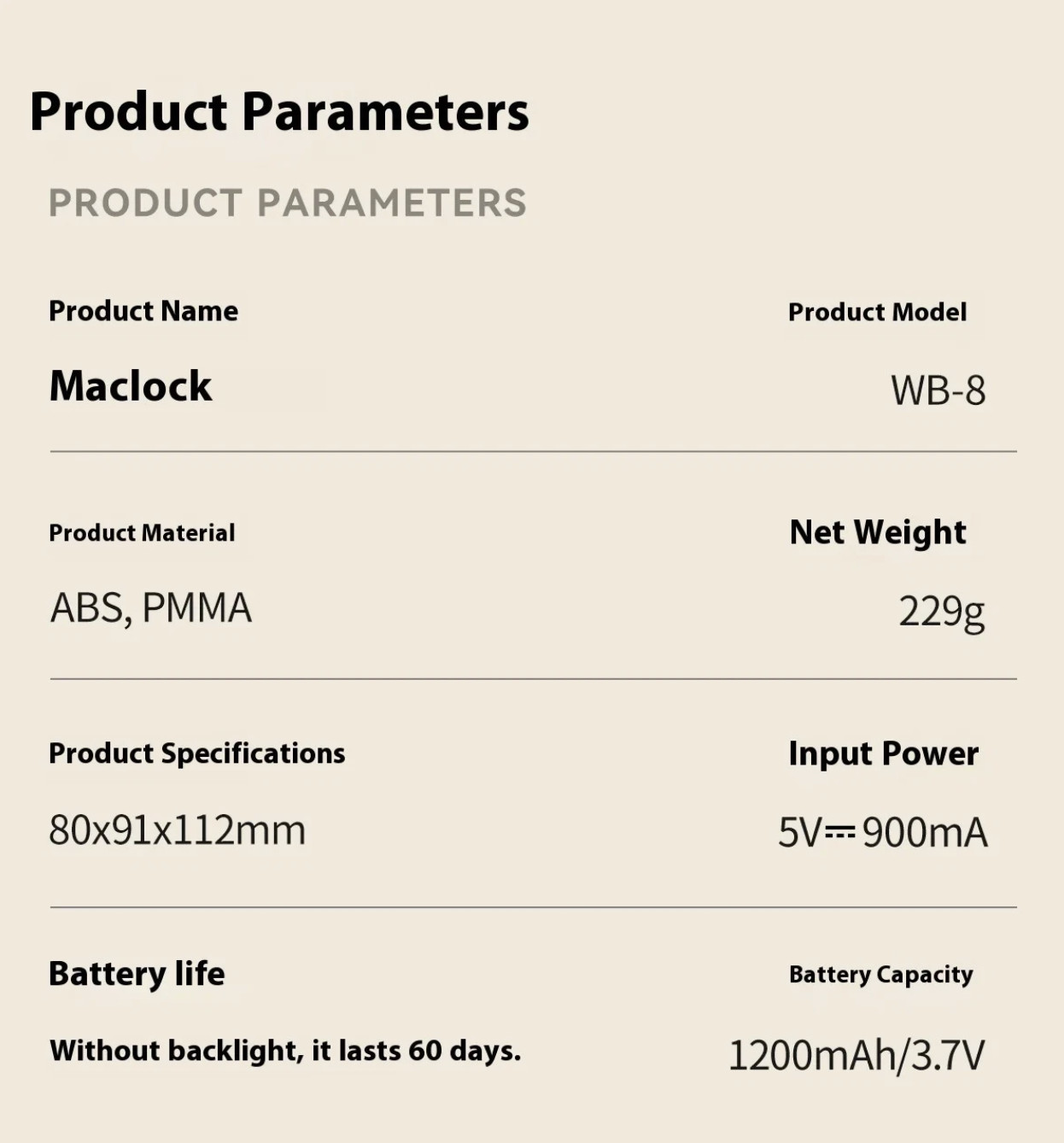
Task: Click the DC current symbol after 5V
Action: tap(840, 831)
